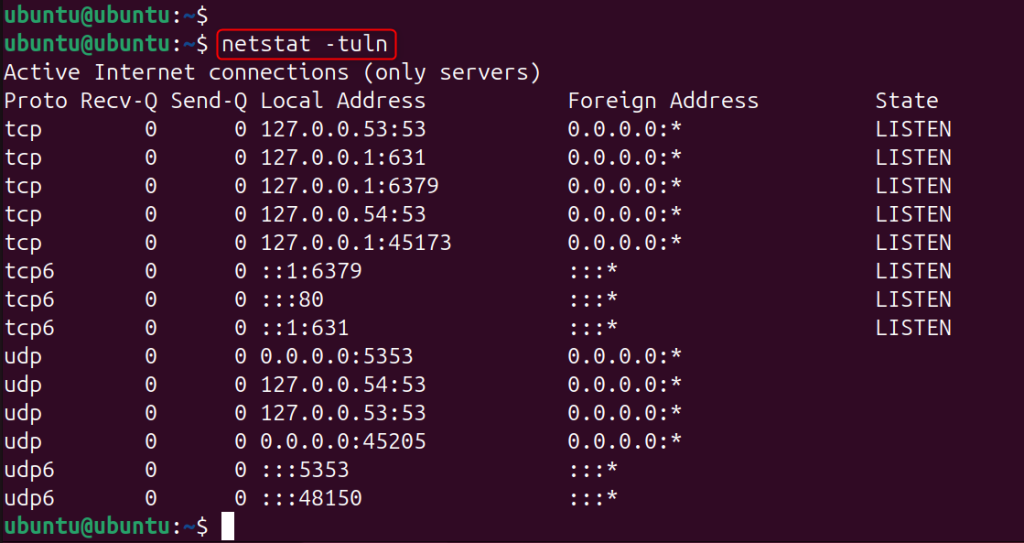Click the highlighted netstat -tuln command
1024x543 pixels.
304,44
